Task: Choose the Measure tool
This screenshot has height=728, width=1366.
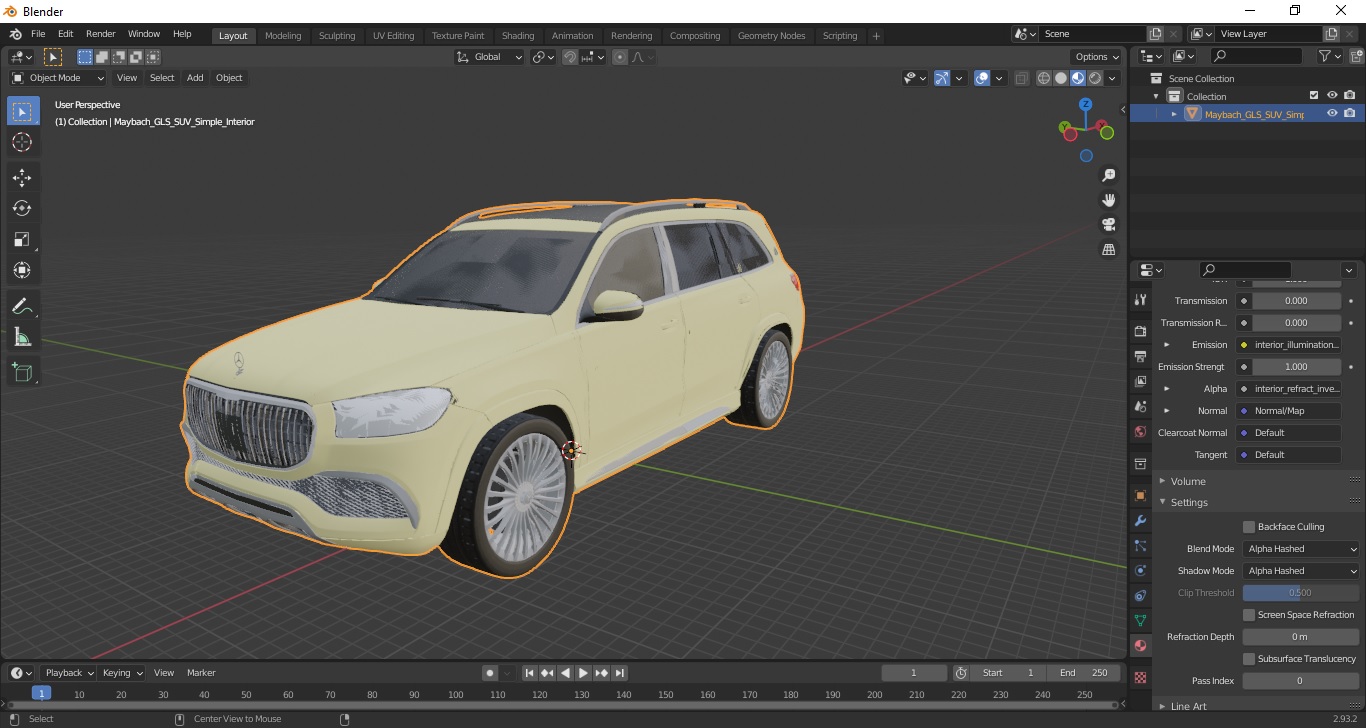Action: click(x=23, y=337)
